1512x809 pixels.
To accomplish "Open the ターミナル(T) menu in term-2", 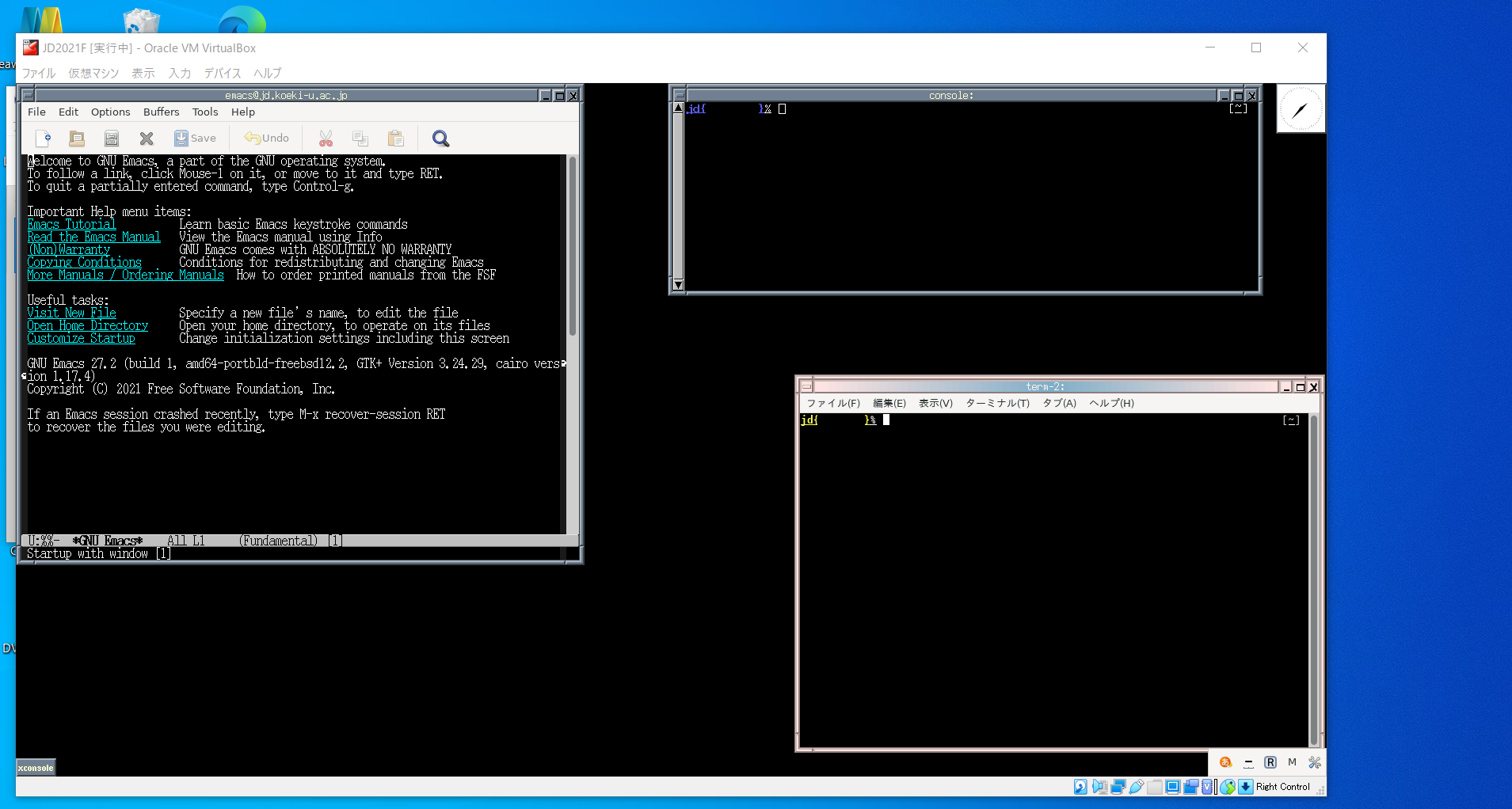I will click(x=997, y=403).
